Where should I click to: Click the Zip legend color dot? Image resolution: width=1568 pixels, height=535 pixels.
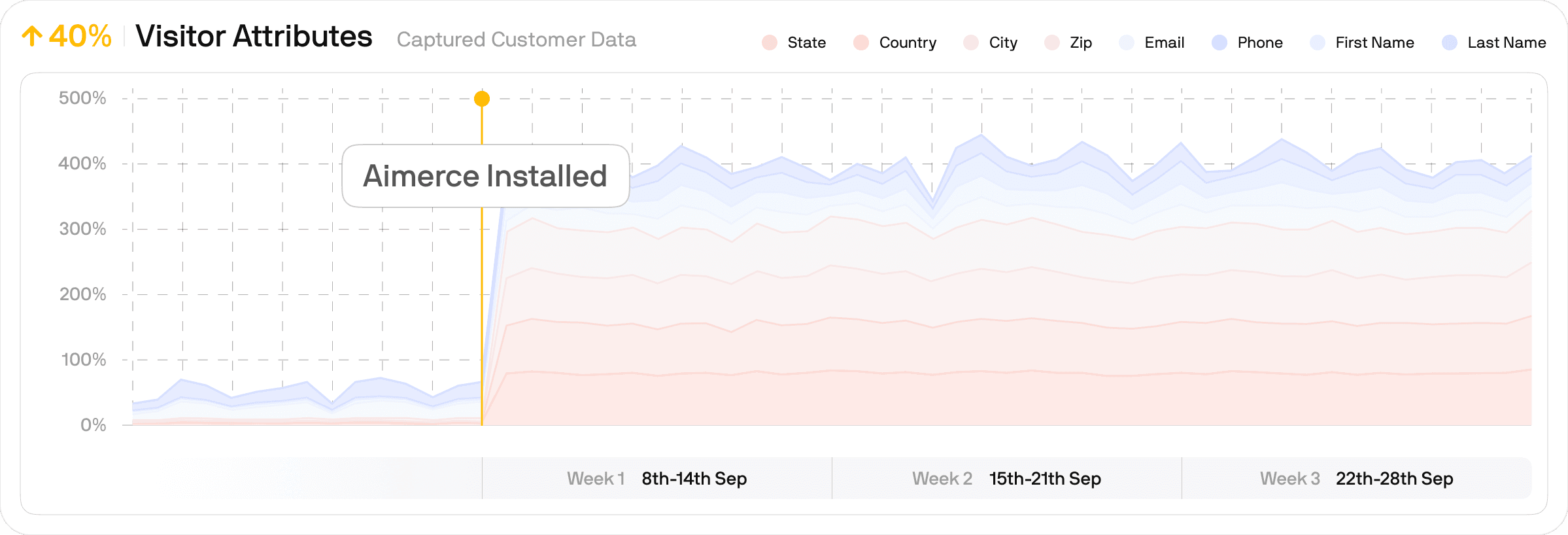[x=1052, y=43]
